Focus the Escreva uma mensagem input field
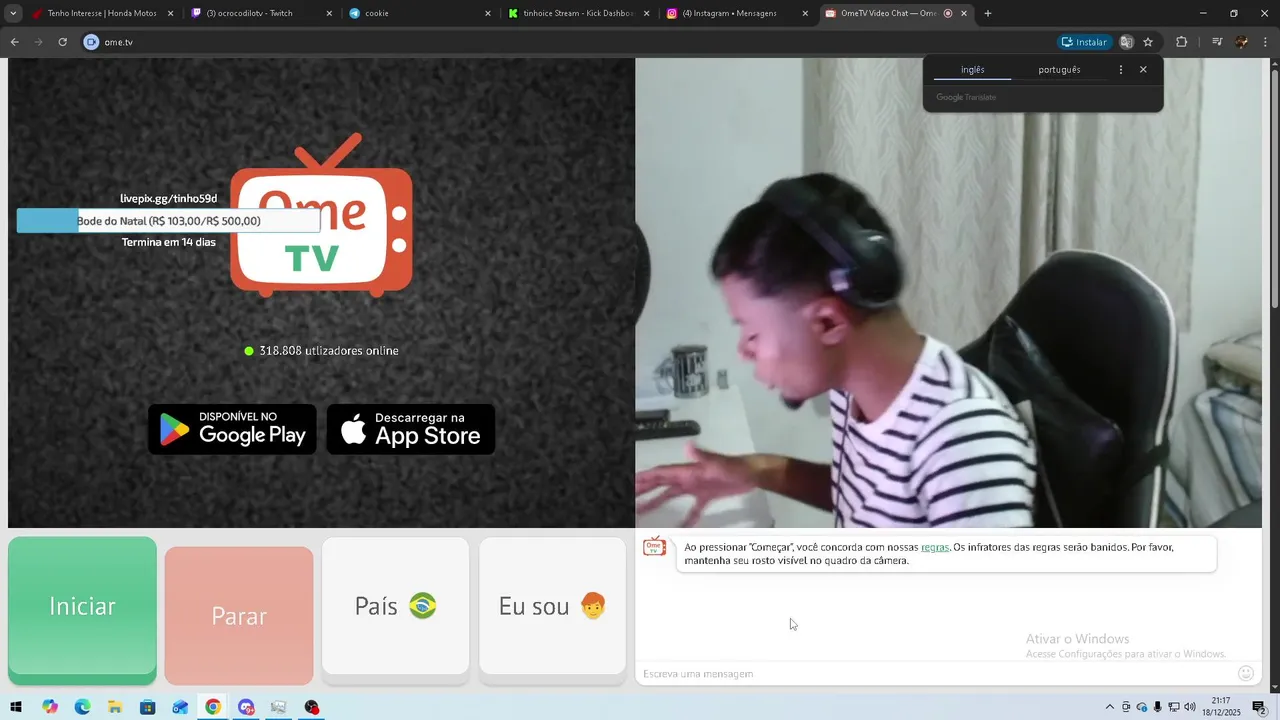This screenshot has height=720, width=1280. tap(935, 674)
